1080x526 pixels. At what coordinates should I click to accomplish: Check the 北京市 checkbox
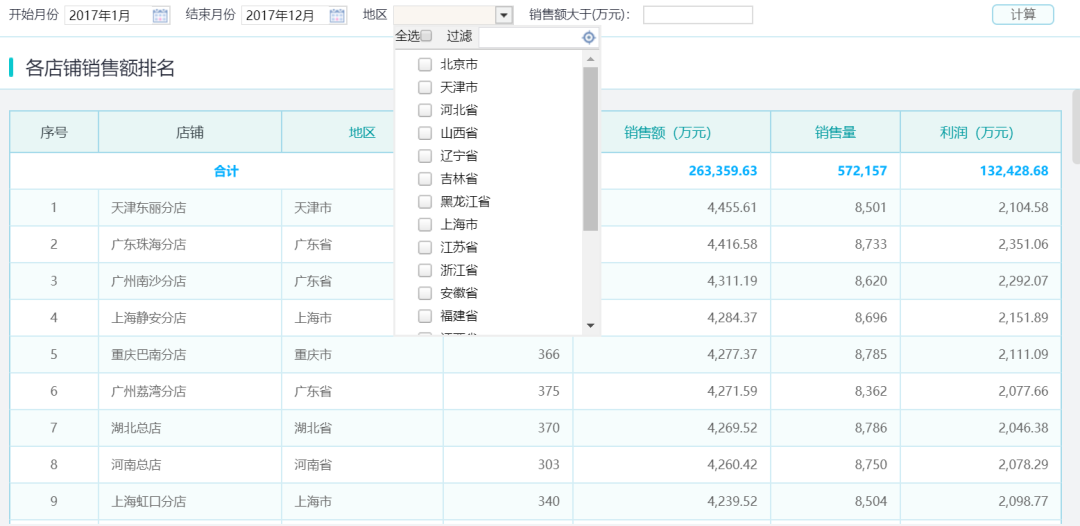[x=425, y=64]
